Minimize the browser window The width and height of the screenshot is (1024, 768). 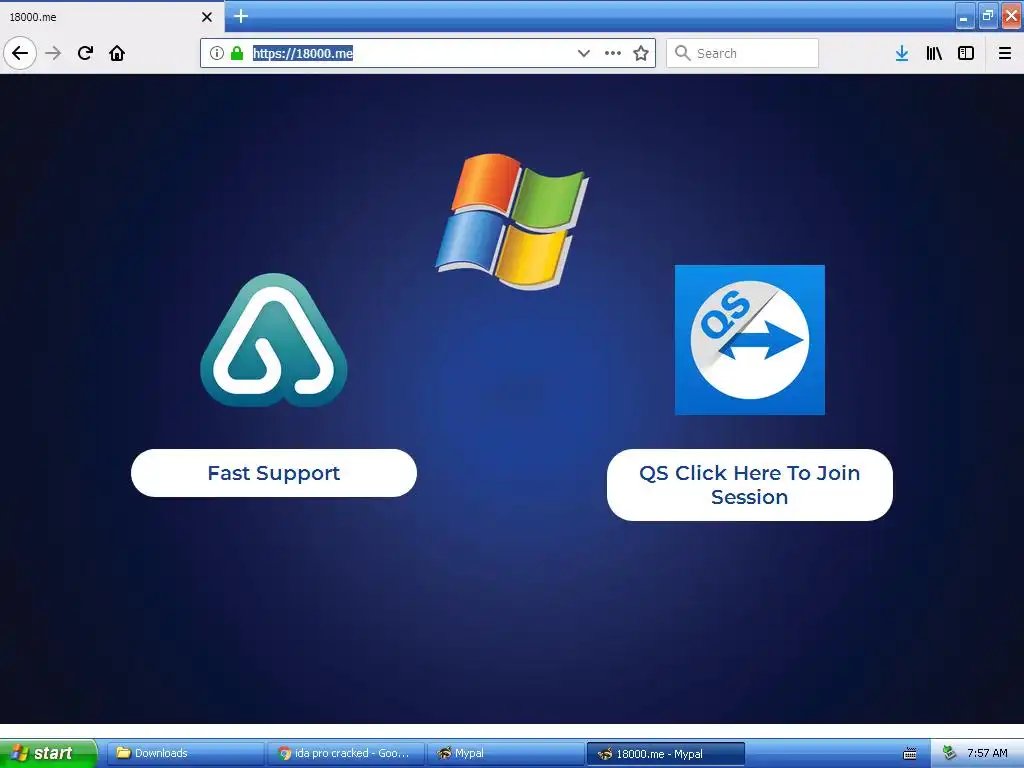click(965, 16)
